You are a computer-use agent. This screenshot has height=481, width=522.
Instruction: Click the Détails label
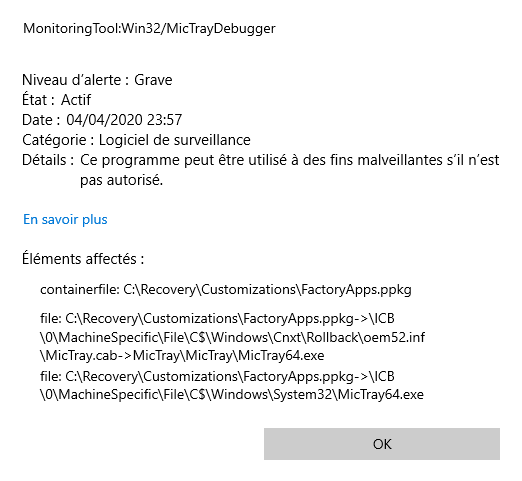[x=48, y=160]
